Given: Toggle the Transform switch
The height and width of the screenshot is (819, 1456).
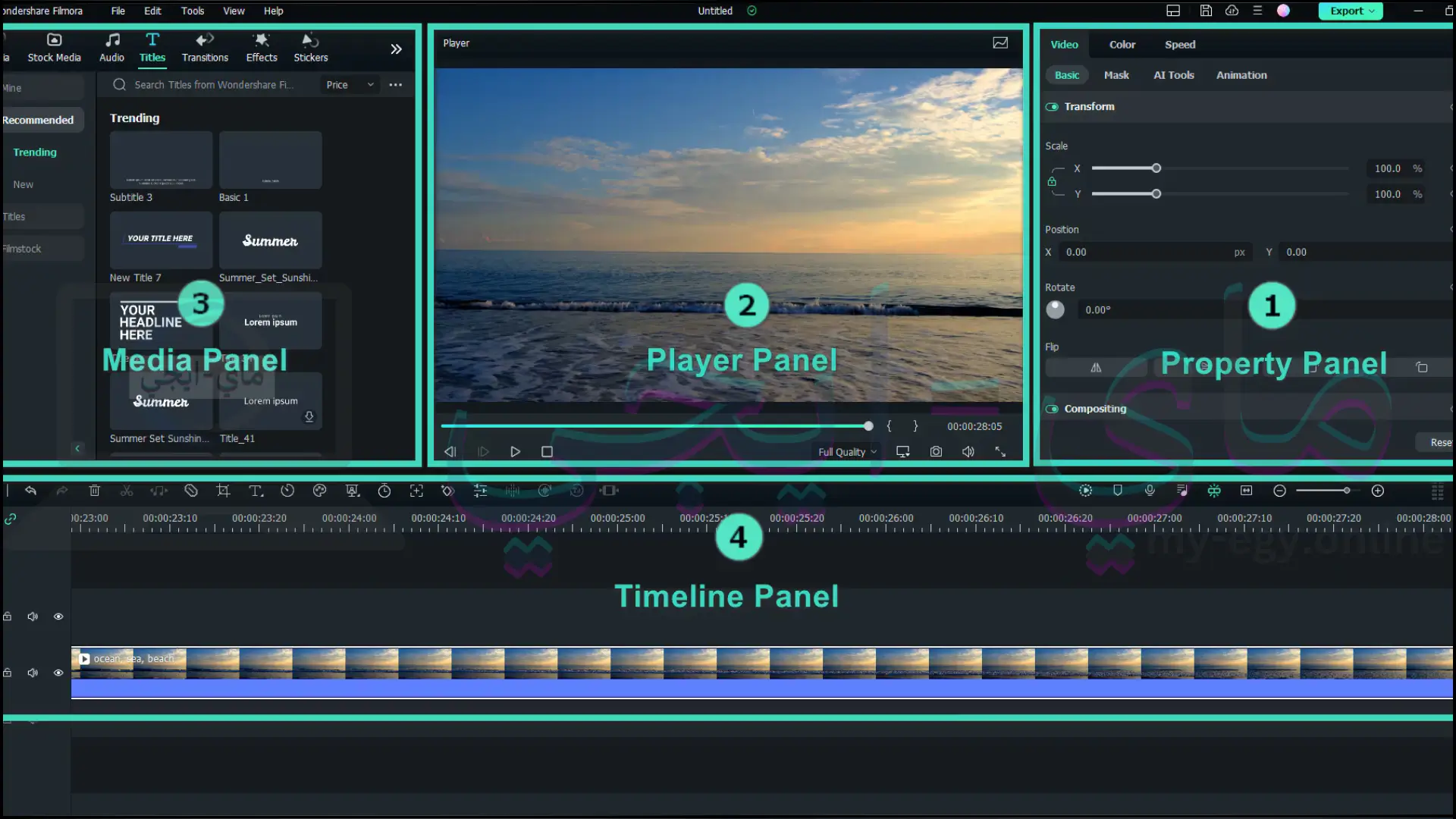Looking at the screenshot, I should tap(1052, 107).
